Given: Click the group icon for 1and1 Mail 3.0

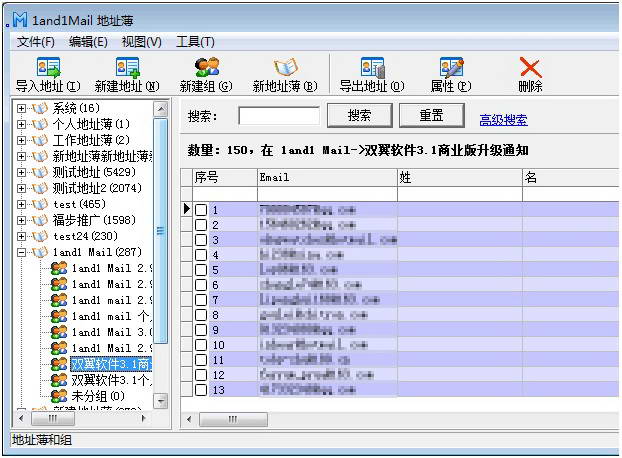Looking at the screenshot, I should (59, 332).
